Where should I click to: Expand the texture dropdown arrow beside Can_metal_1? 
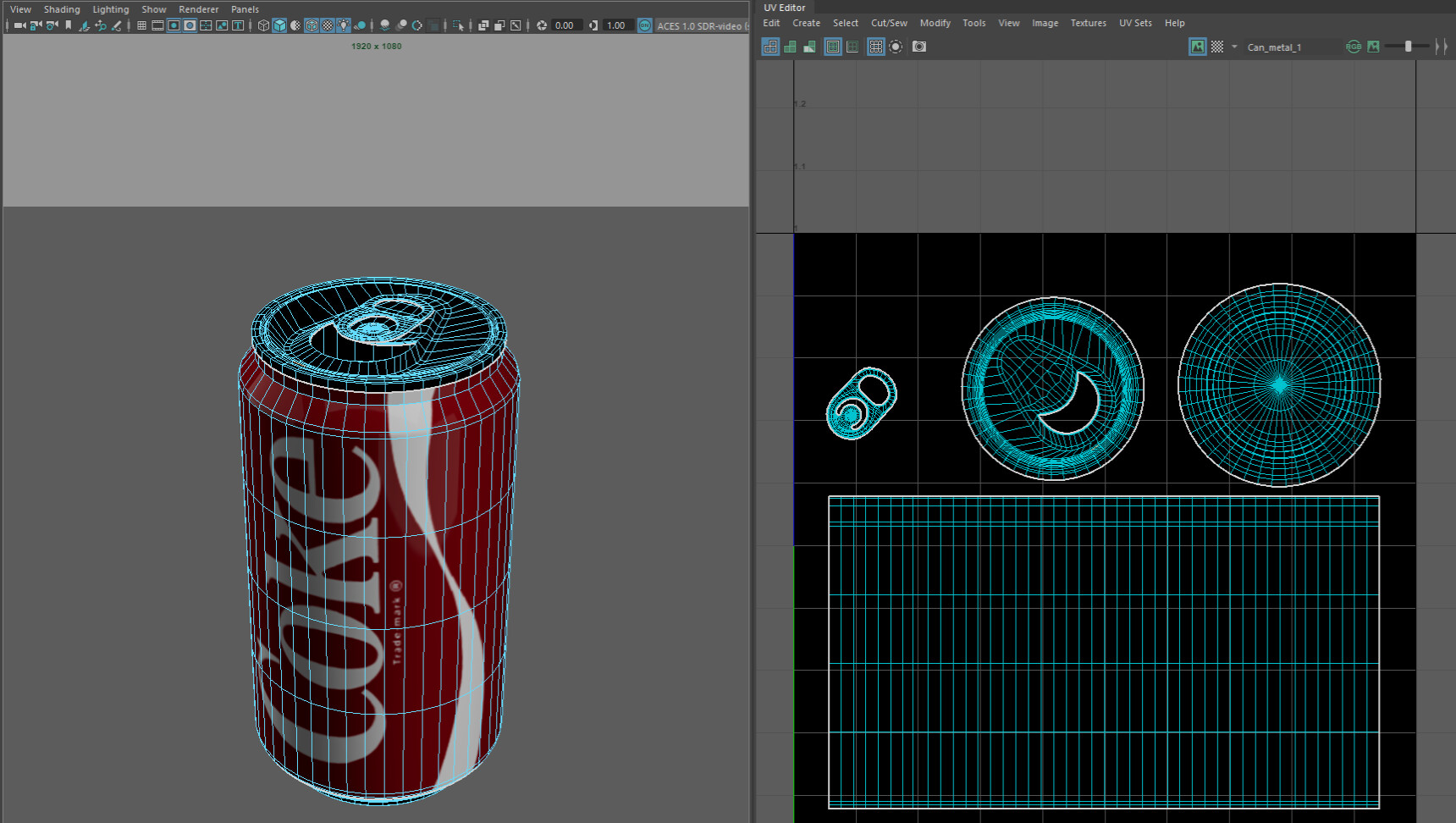click(1234, 47)
